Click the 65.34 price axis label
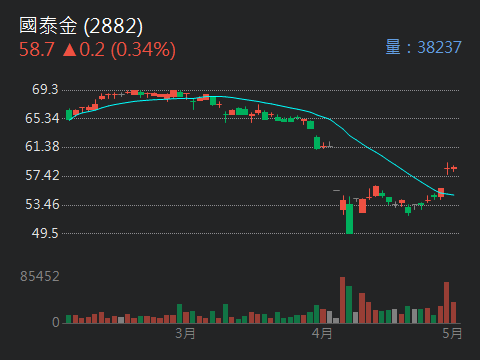The image size is (480, 360). 42,118
